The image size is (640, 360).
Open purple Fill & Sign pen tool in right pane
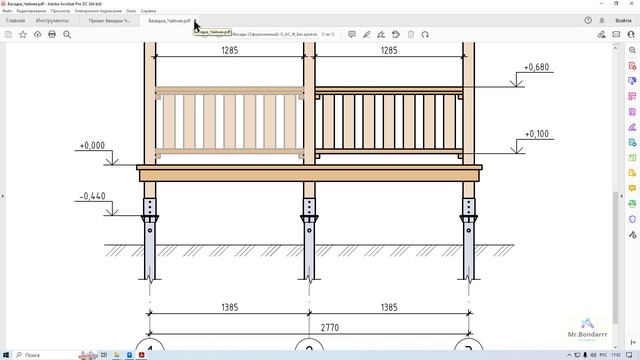tap(632, 127)
